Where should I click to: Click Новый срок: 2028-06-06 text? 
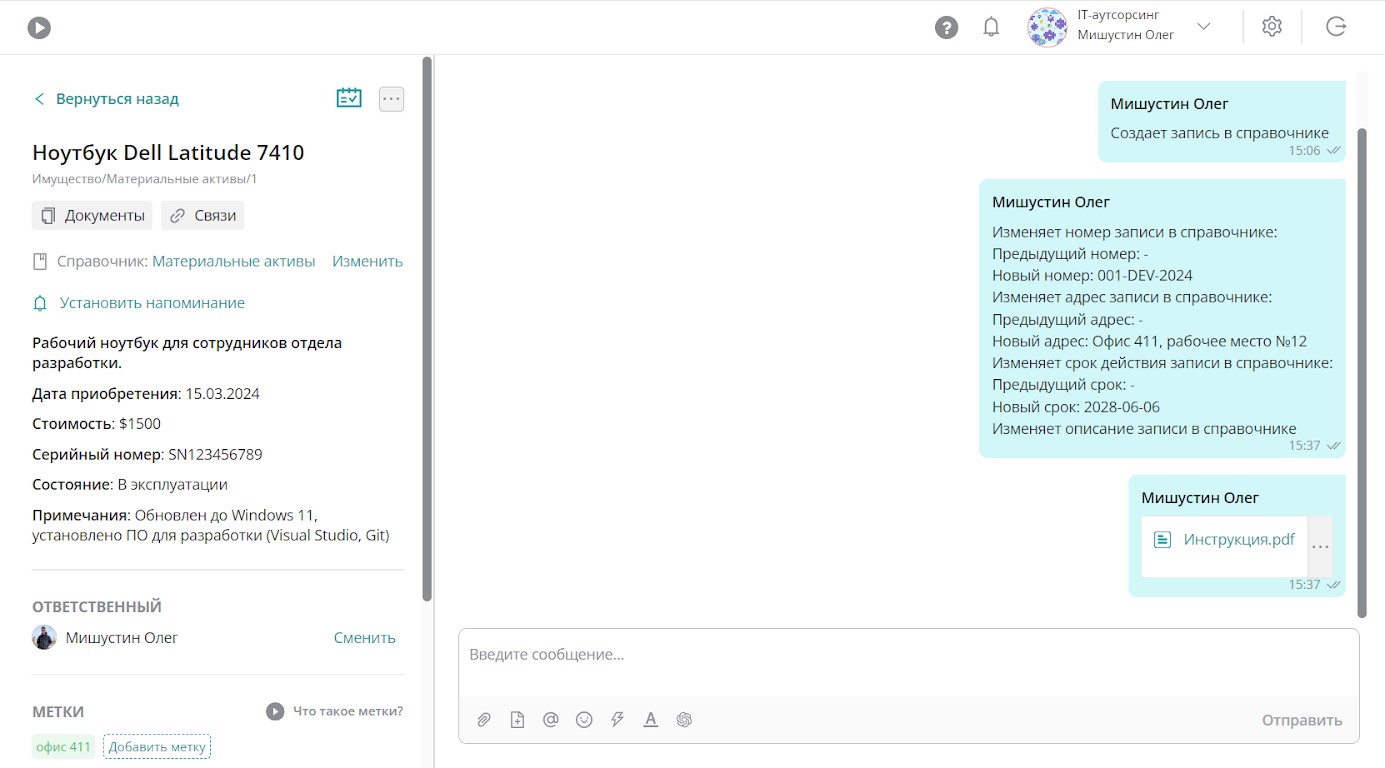pos(1075,406)
